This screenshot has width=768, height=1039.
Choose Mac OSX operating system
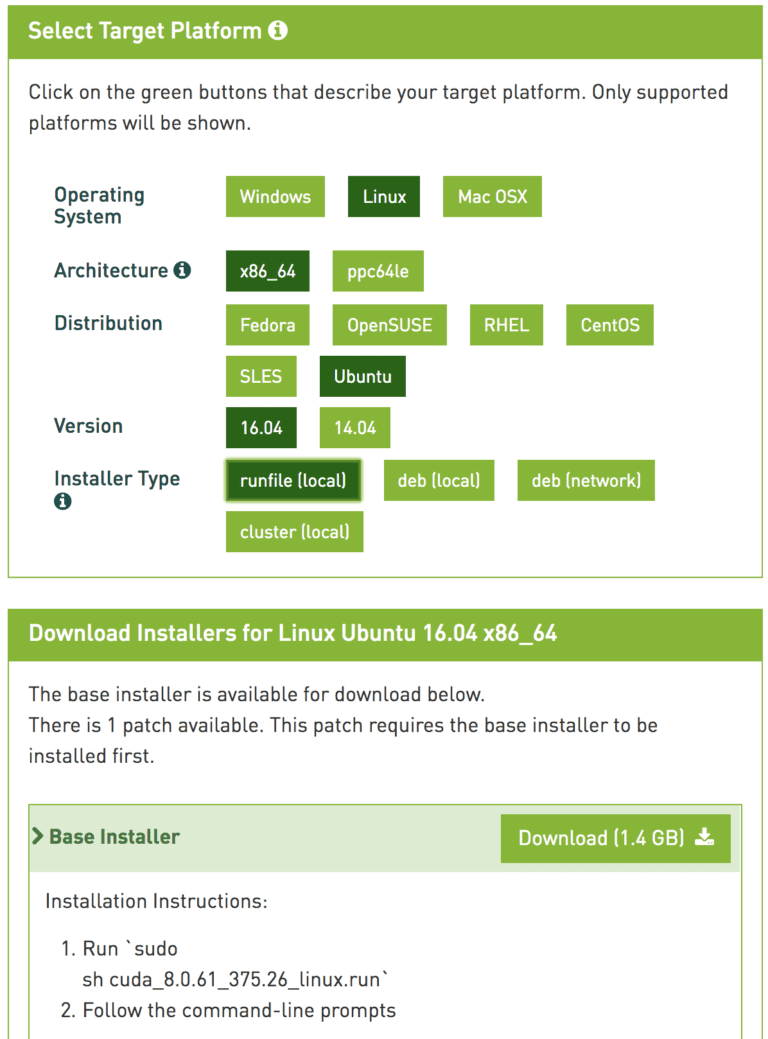[492, 197]
